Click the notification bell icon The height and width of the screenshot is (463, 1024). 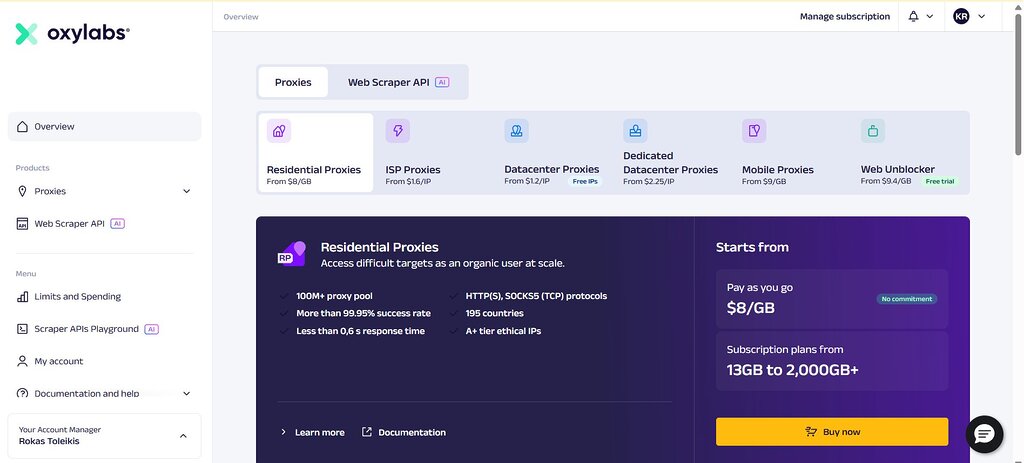[x=913, y=16]
